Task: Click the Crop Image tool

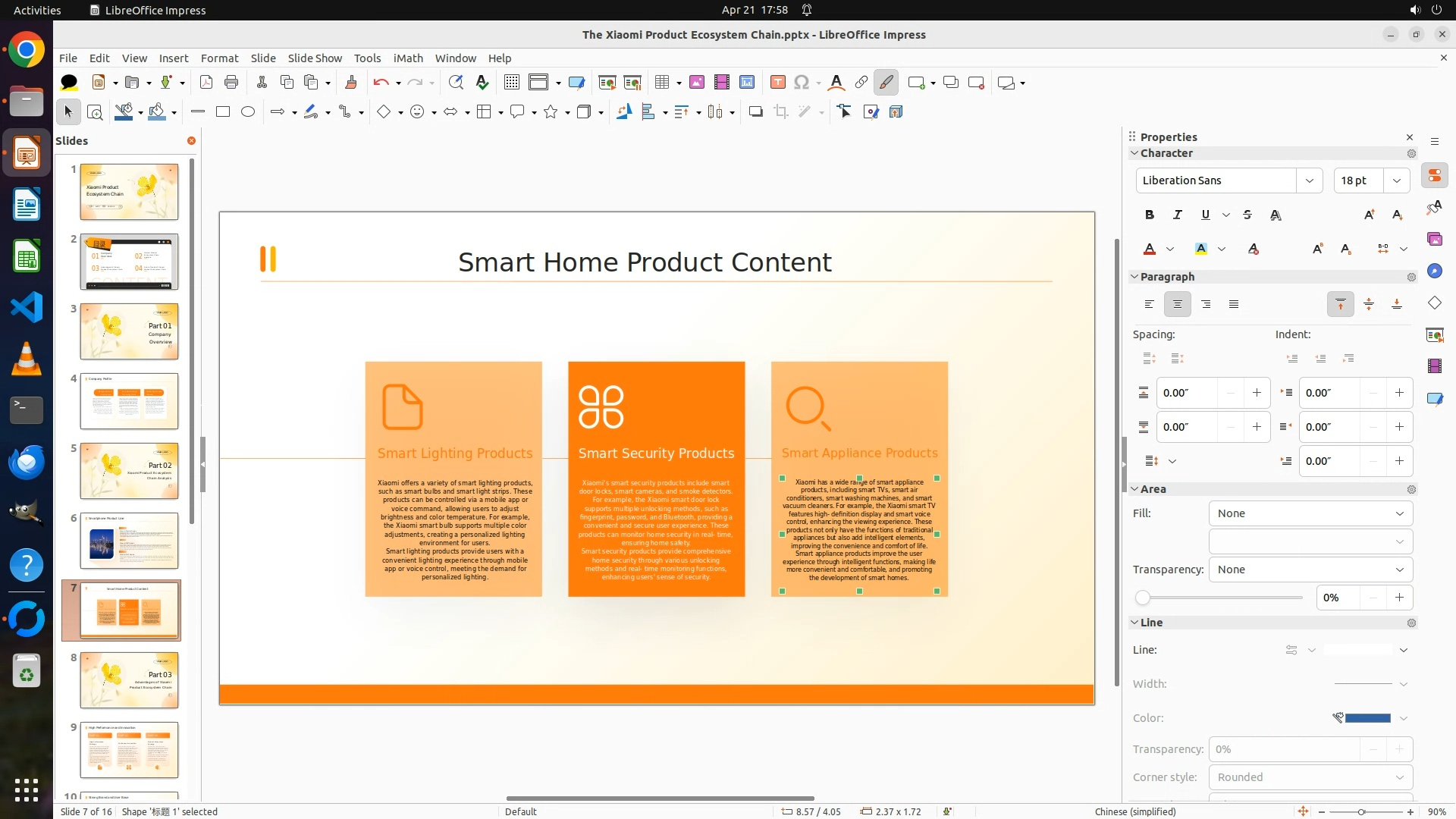Action: pyautogui.click(x=781, y=112)
